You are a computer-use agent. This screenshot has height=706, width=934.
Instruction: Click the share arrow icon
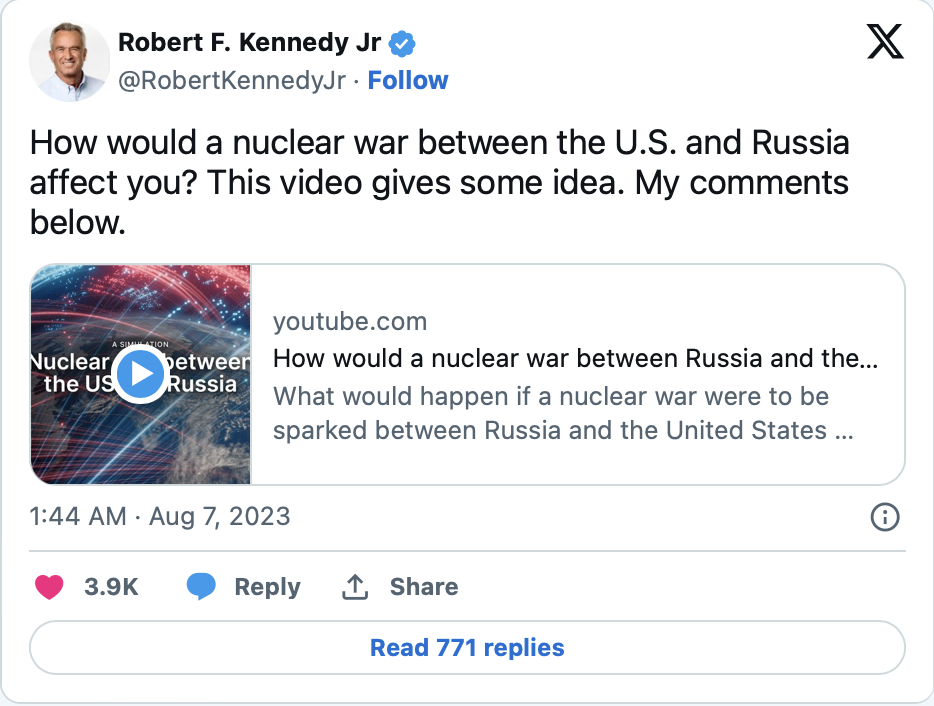tap(355, 587)
